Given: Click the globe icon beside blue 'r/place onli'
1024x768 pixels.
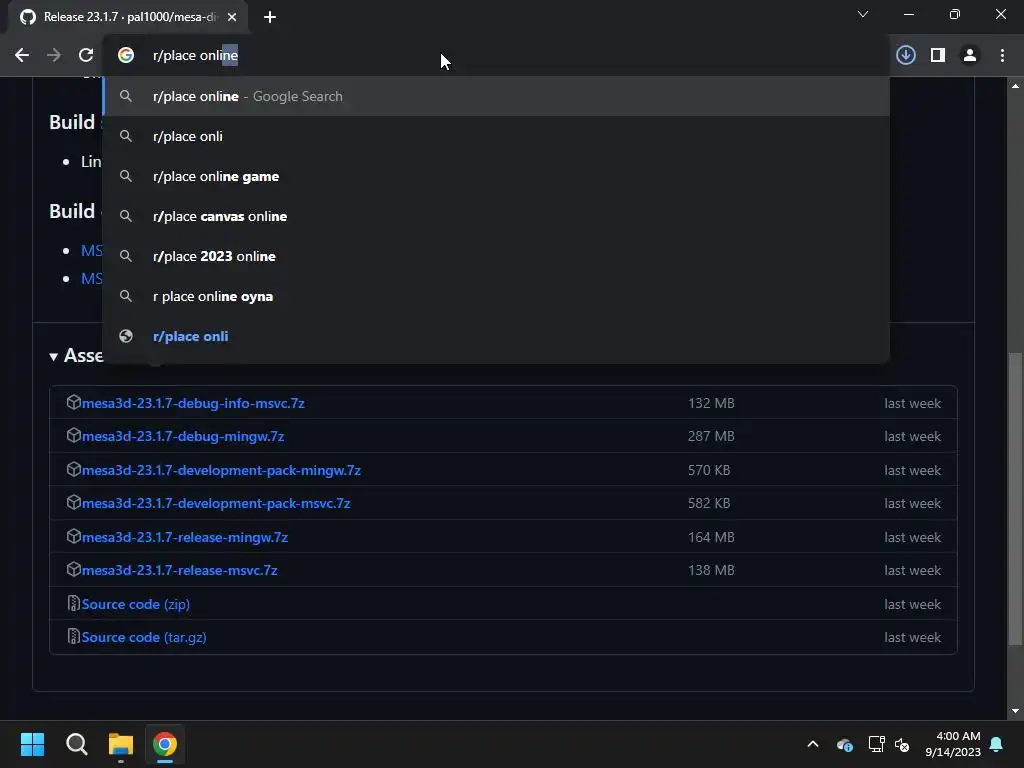Looking at the screenshot, I should pos(126,336).
